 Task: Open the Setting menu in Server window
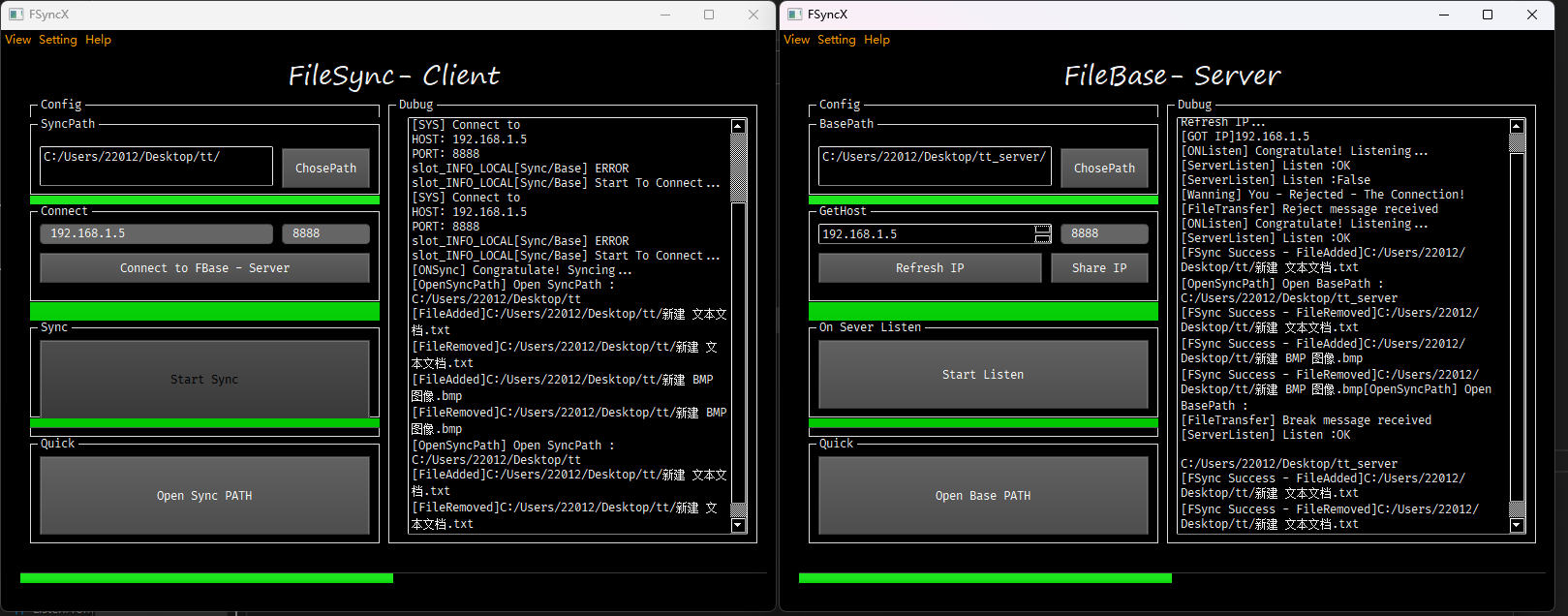click(x=836, y=40)
